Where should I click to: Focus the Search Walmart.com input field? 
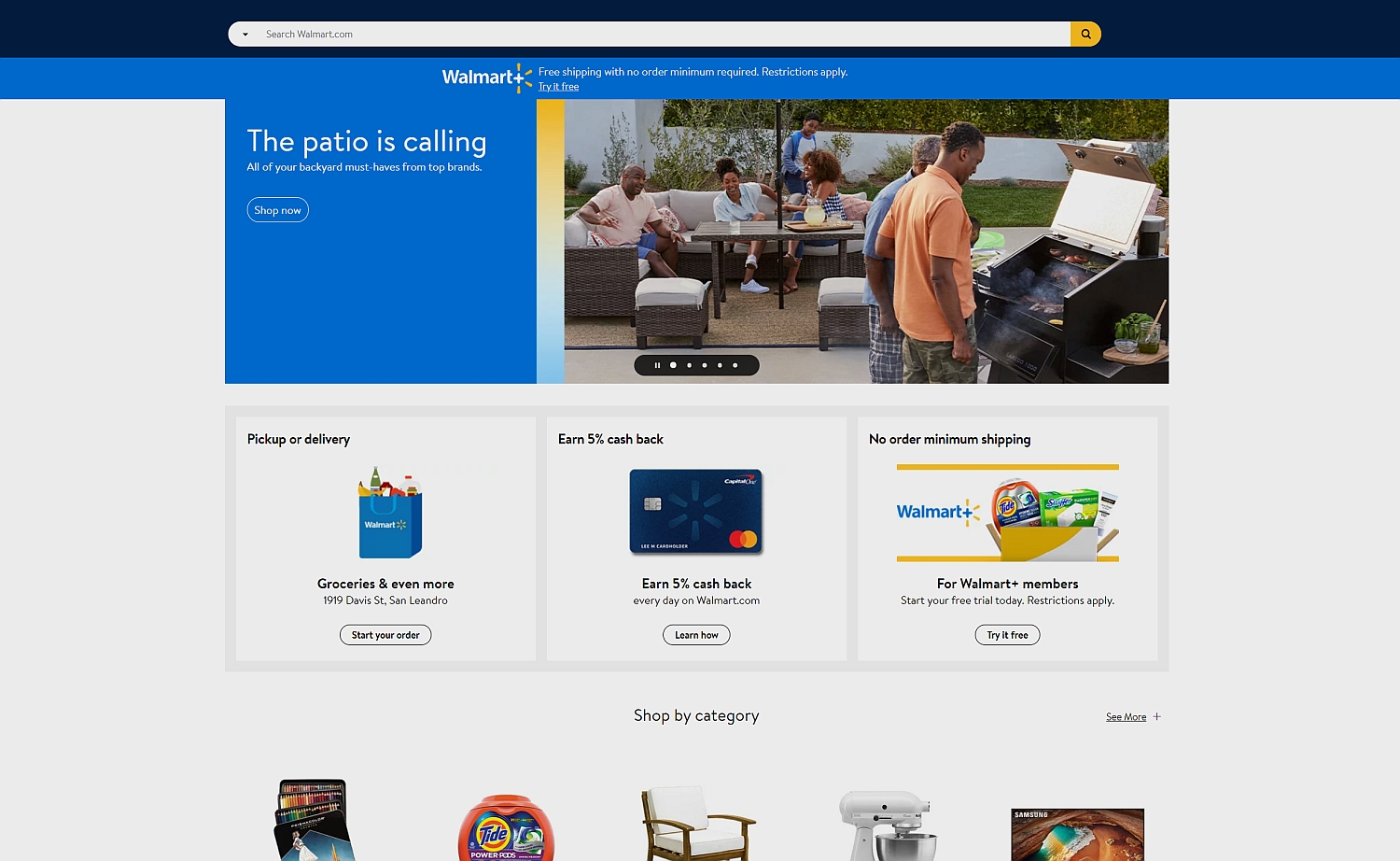665,35
